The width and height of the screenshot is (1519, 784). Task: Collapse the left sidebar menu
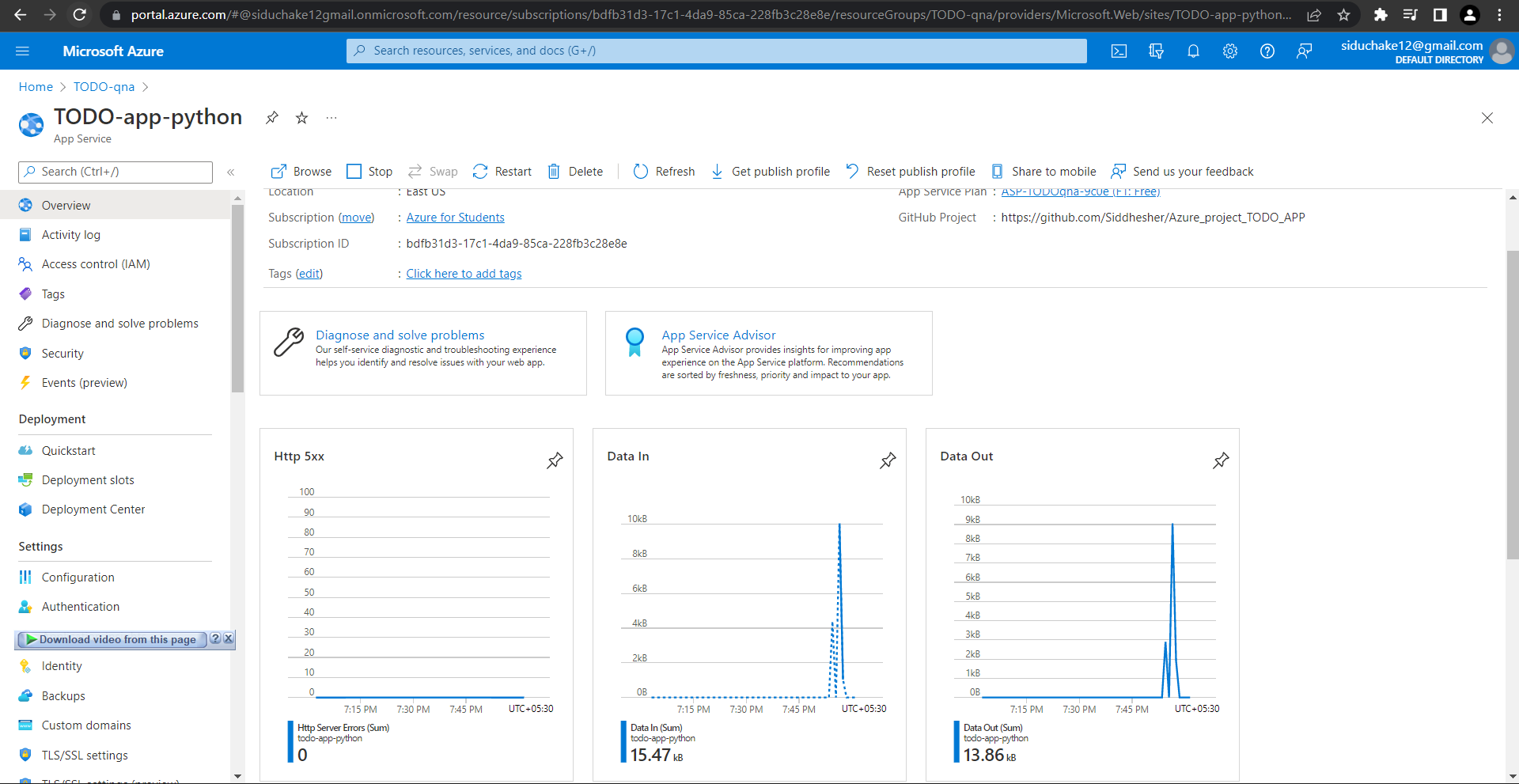click(231, 172)
